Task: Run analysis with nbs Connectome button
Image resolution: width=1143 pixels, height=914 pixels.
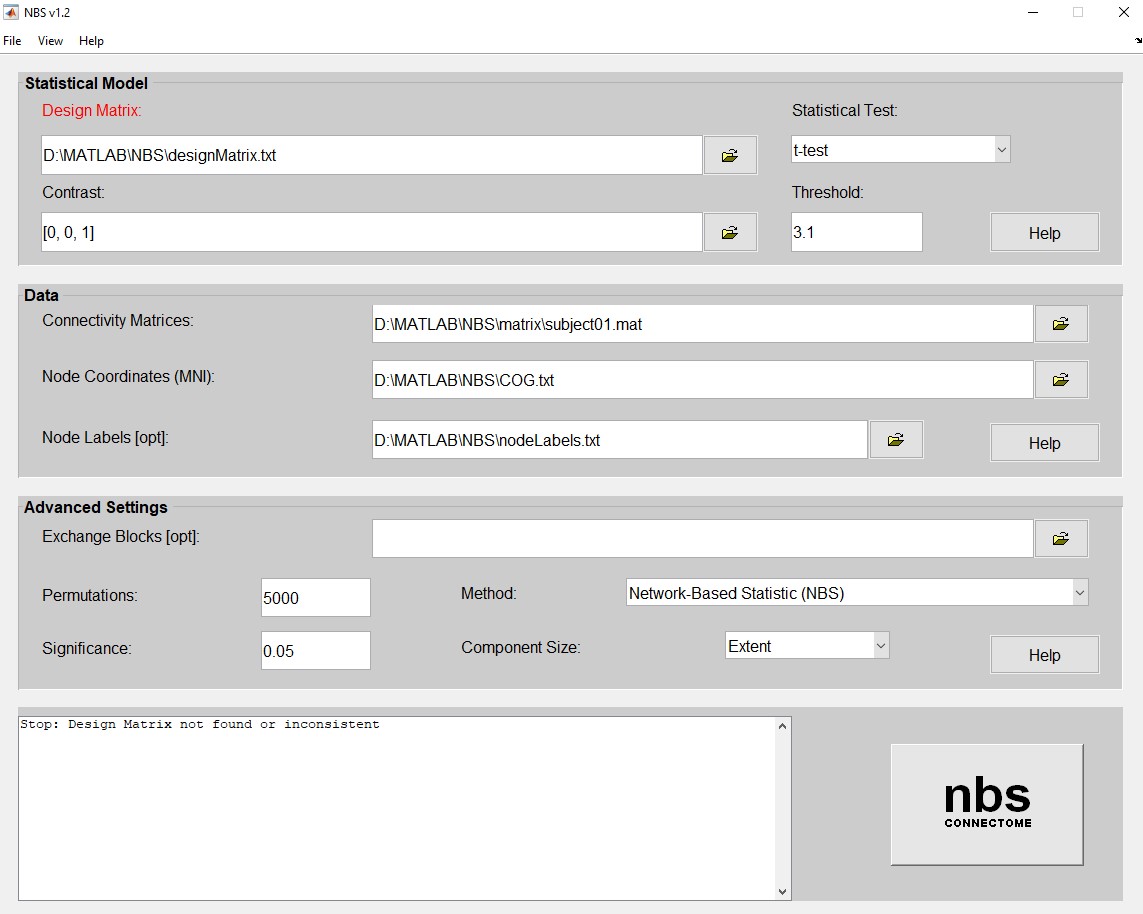Action: pos(986,804)
